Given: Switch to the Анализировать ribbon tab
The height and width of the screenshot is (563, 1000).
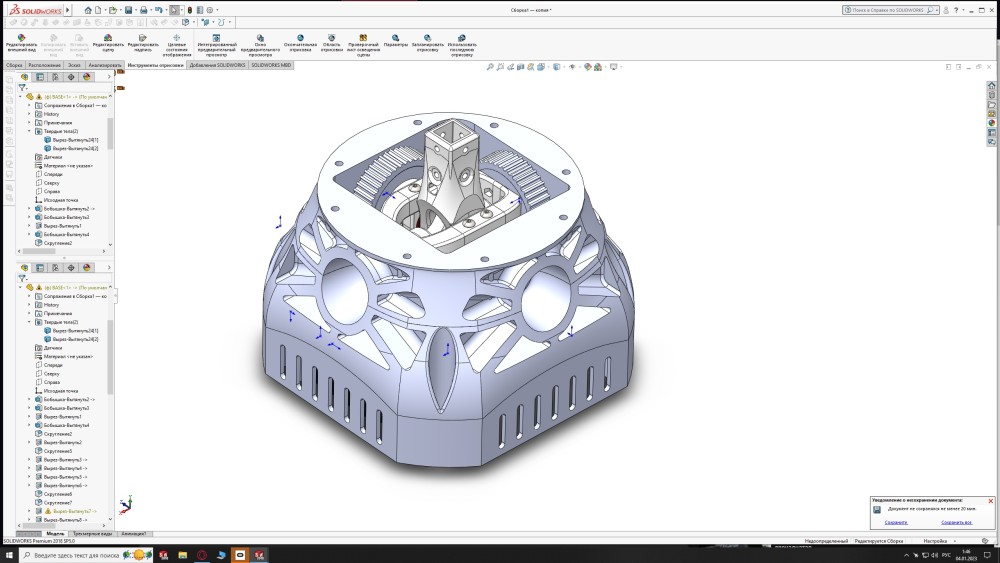Looking at the screenshot, I should click(x=105, y=64).
